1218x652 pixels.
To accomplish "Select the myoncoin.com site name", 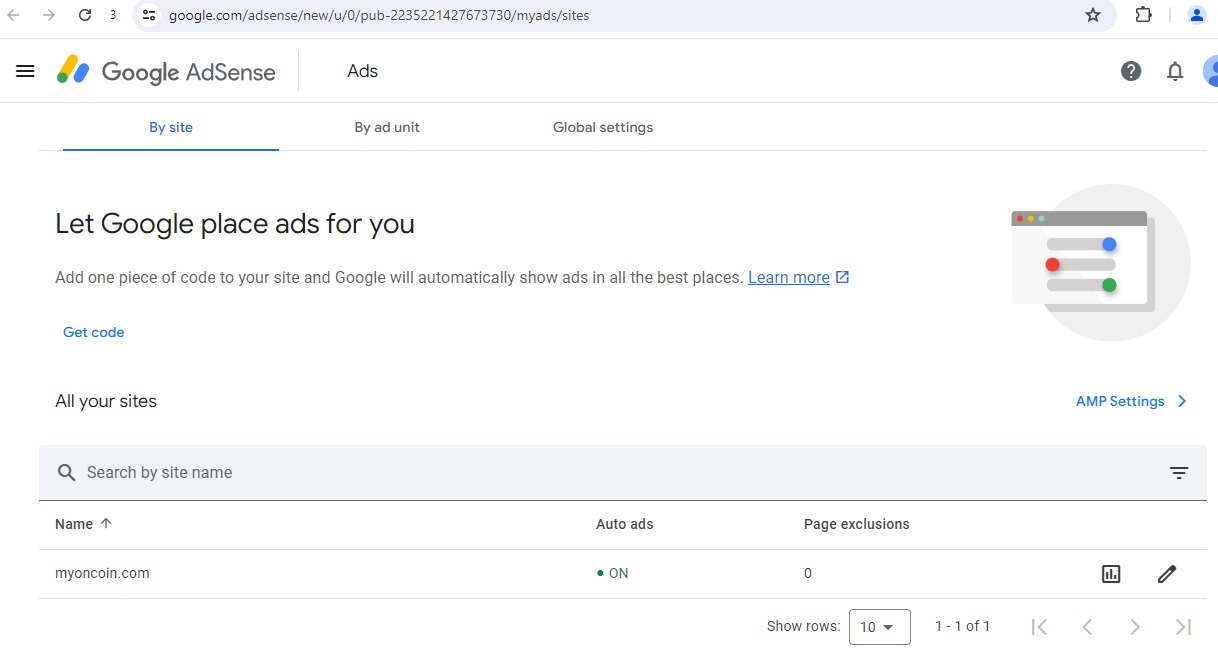I will coord(102,574).
